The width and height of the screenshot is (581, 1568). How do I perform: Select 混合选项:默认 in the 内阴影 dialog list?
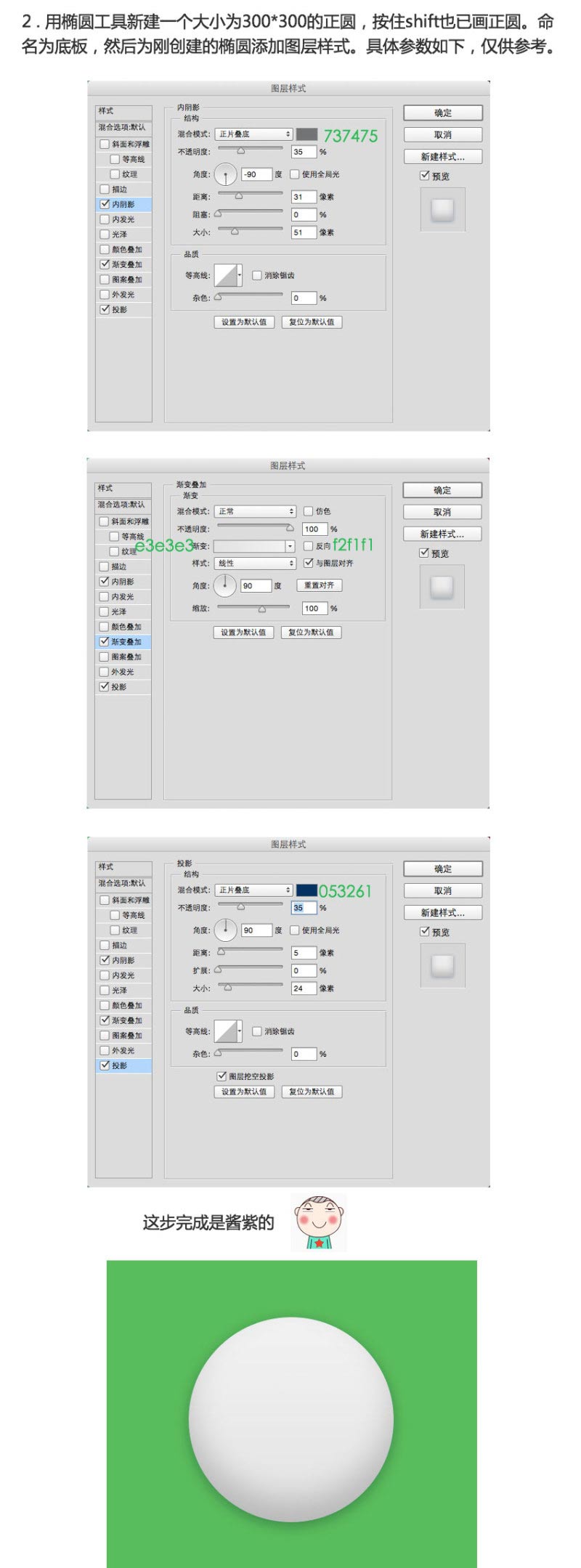pos(124,127)
